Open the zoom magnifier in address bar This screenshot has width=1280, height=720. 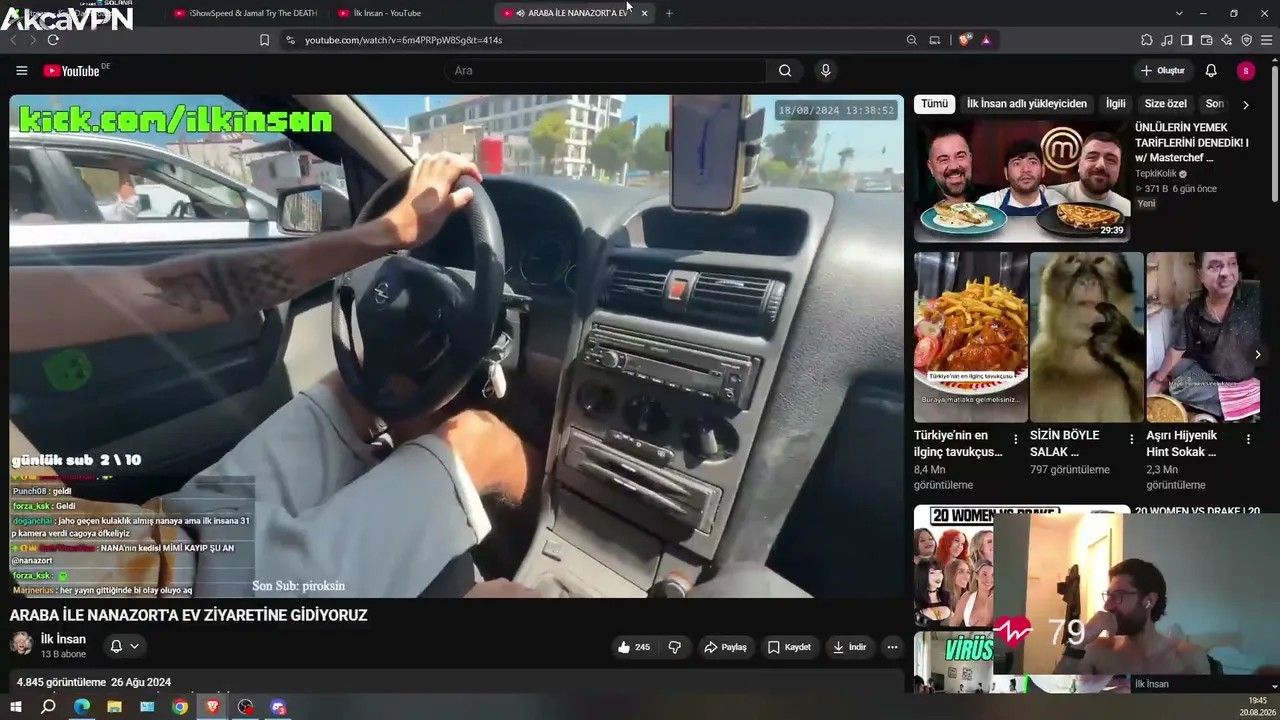click(911, 40)
